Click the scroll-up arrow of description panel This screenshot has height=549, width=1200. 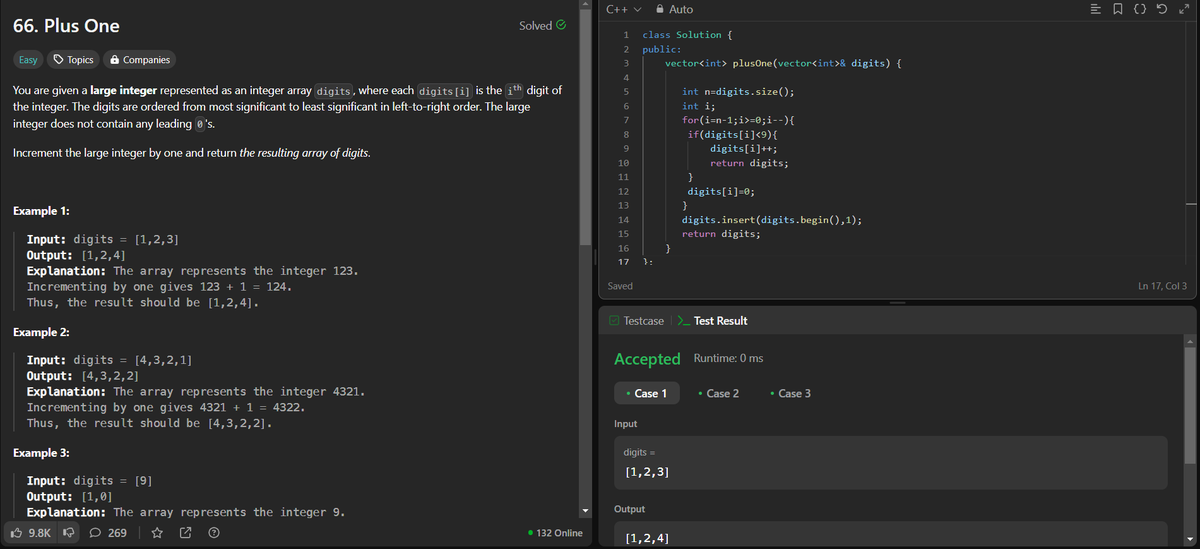(585, 5)
